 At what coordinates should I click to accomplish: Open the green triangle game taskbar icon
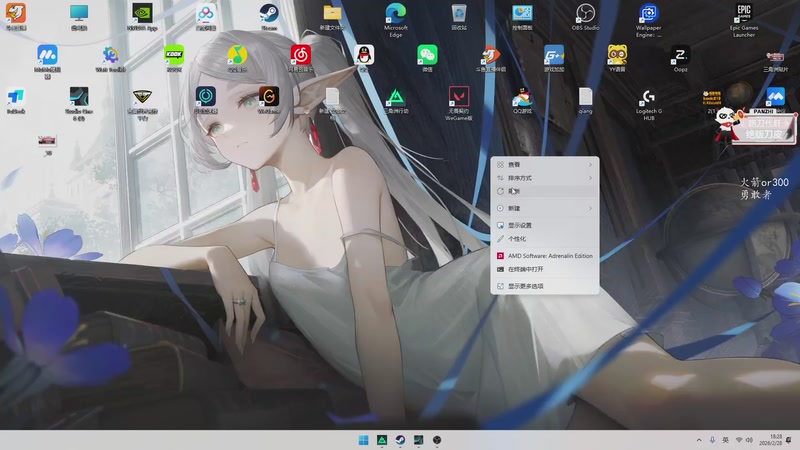[382, 440]
